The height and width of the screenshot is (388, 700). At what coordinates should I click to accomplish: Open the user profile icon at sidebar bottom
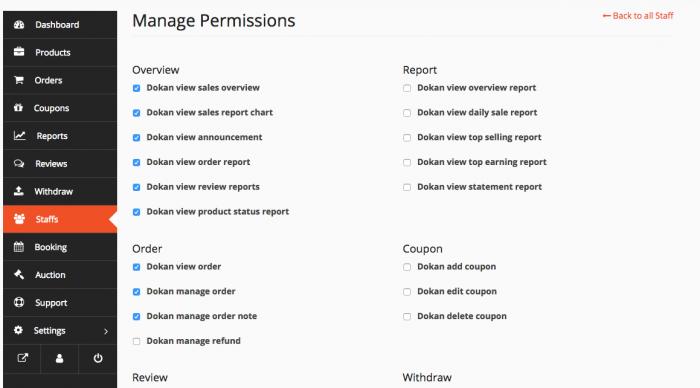[x=59, y=358]
